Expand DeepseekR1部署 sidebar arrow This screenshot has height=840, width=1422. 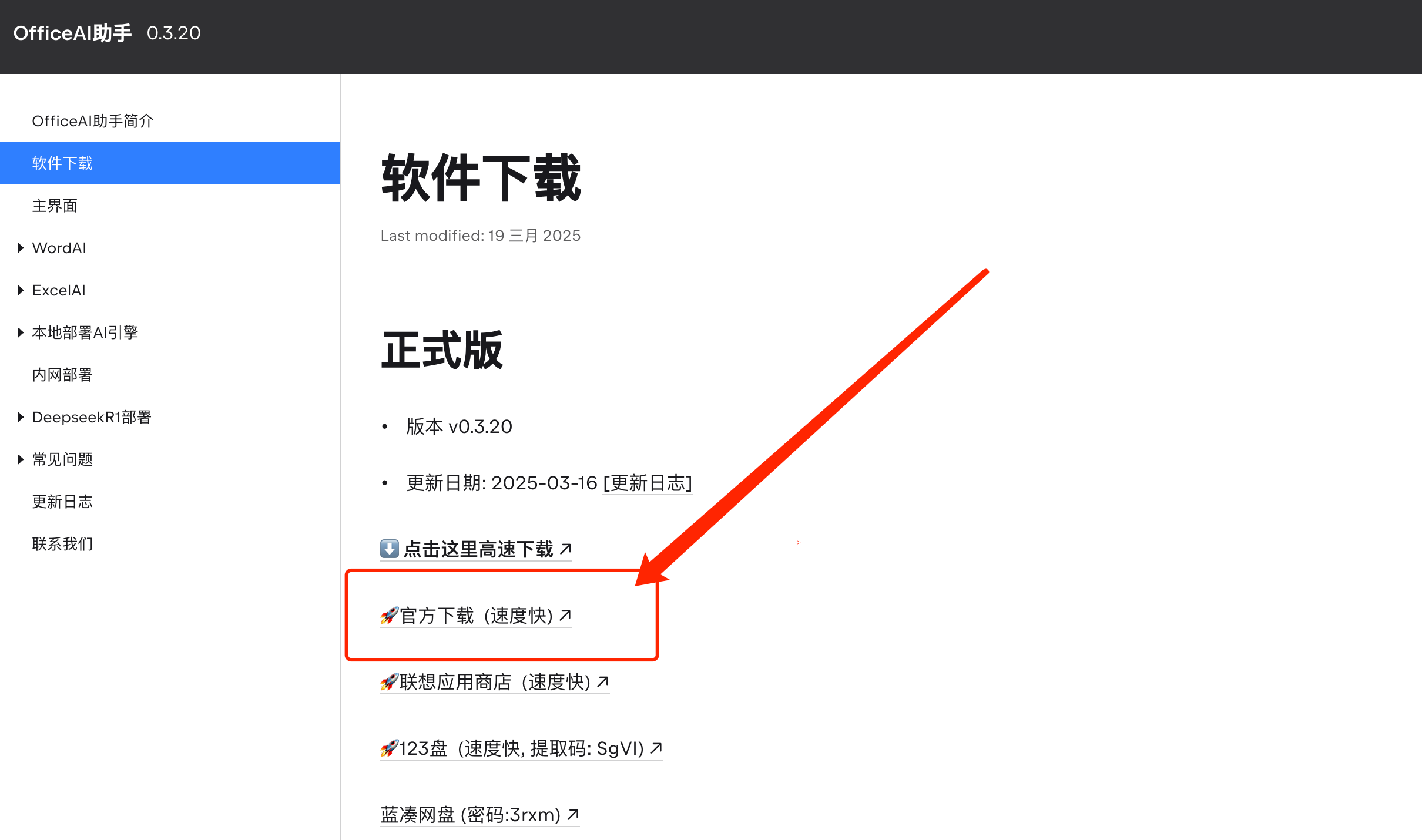pos(21,417)
